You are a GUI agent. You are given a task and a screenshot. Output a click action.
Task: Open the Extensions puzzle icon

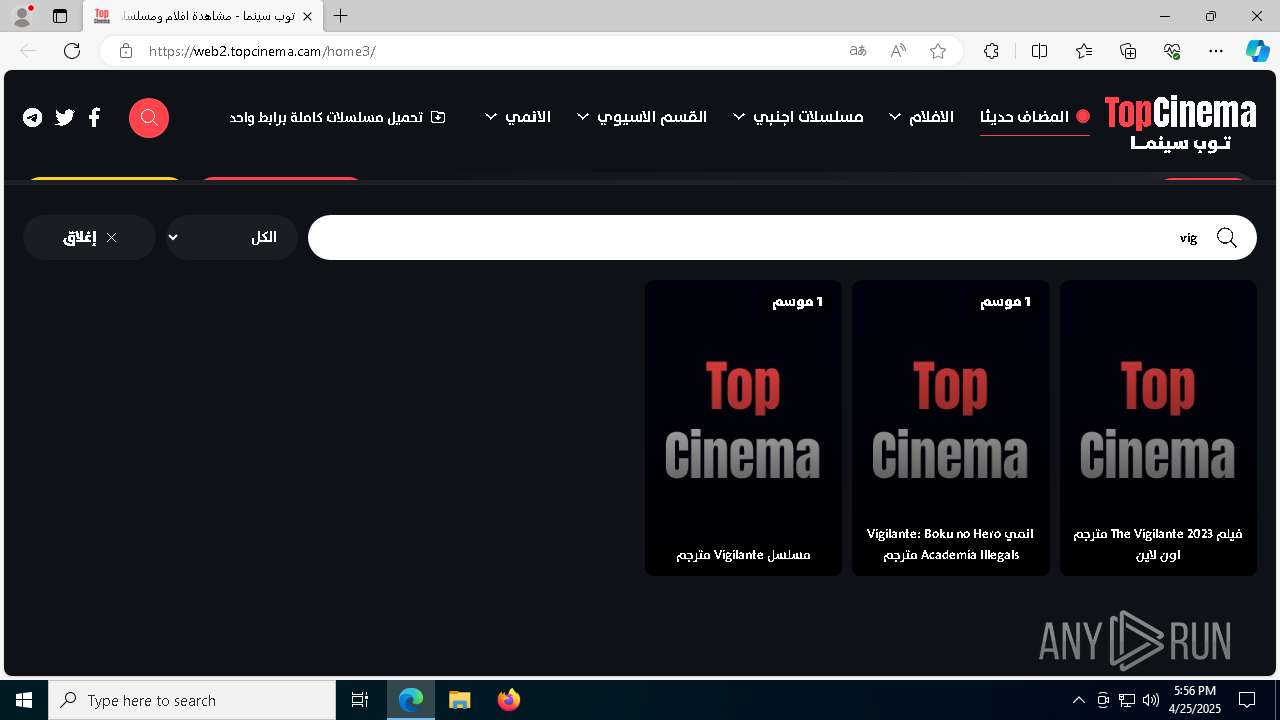tap(991, 51)
